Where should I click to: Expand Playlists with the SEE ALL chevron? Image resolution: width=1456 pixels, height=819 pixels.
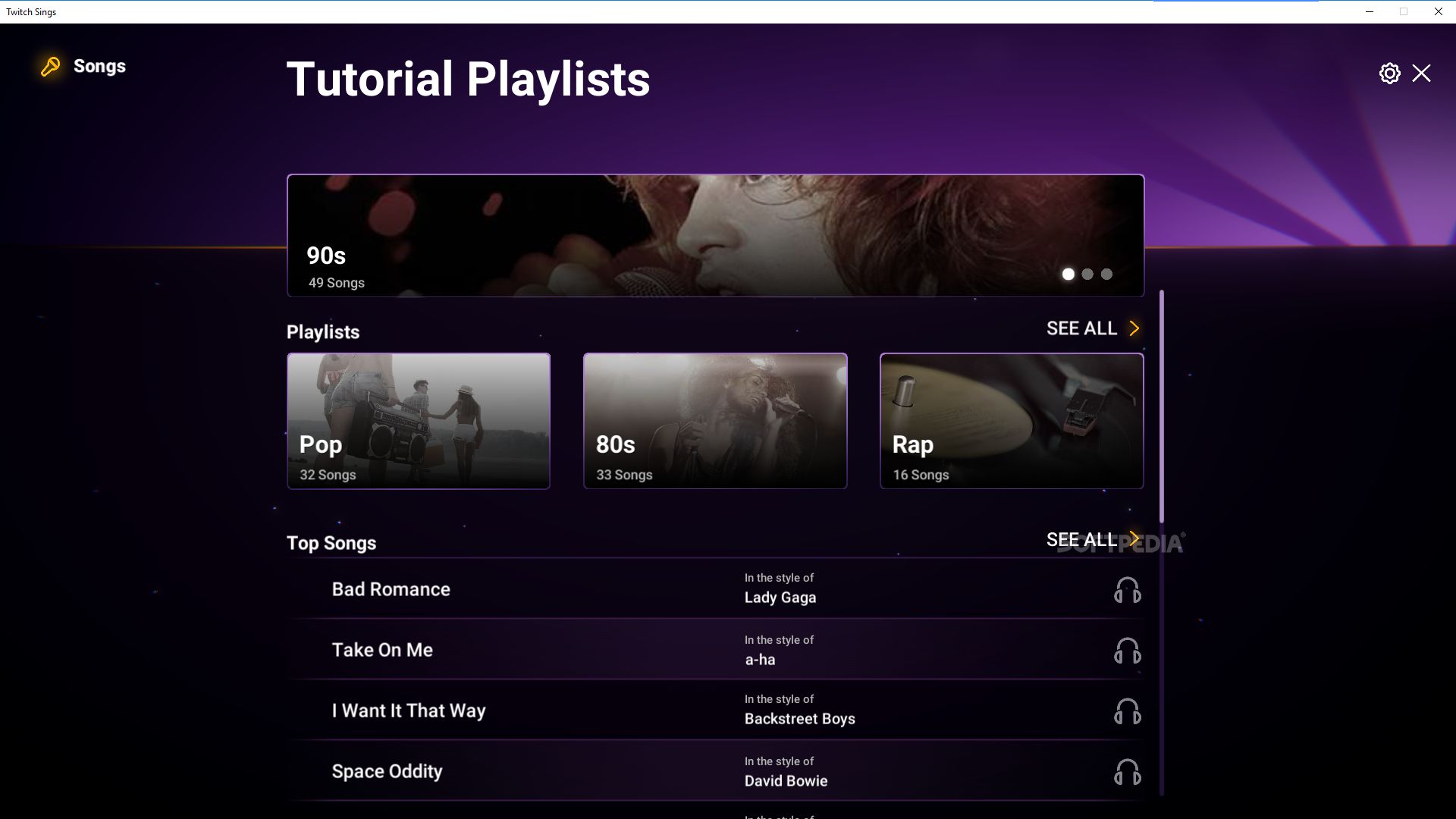1134,328
